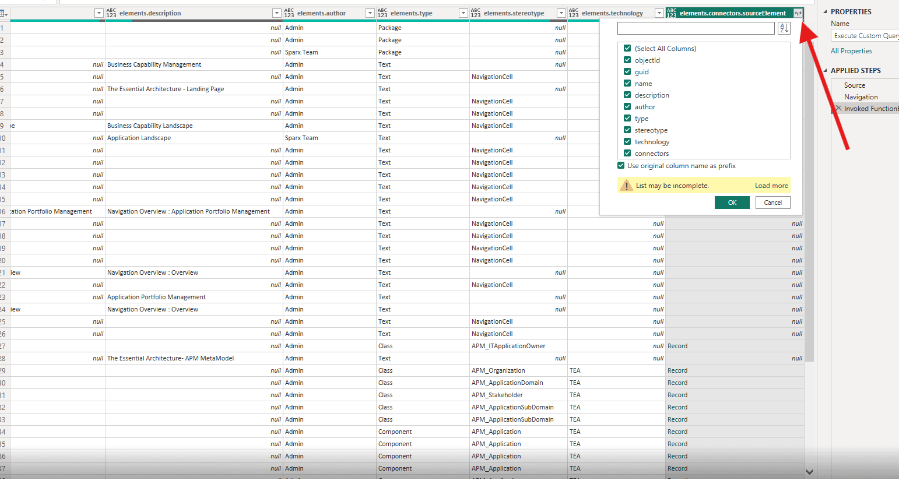Click the OK button

pyautogui.click(x=732, y=202)
